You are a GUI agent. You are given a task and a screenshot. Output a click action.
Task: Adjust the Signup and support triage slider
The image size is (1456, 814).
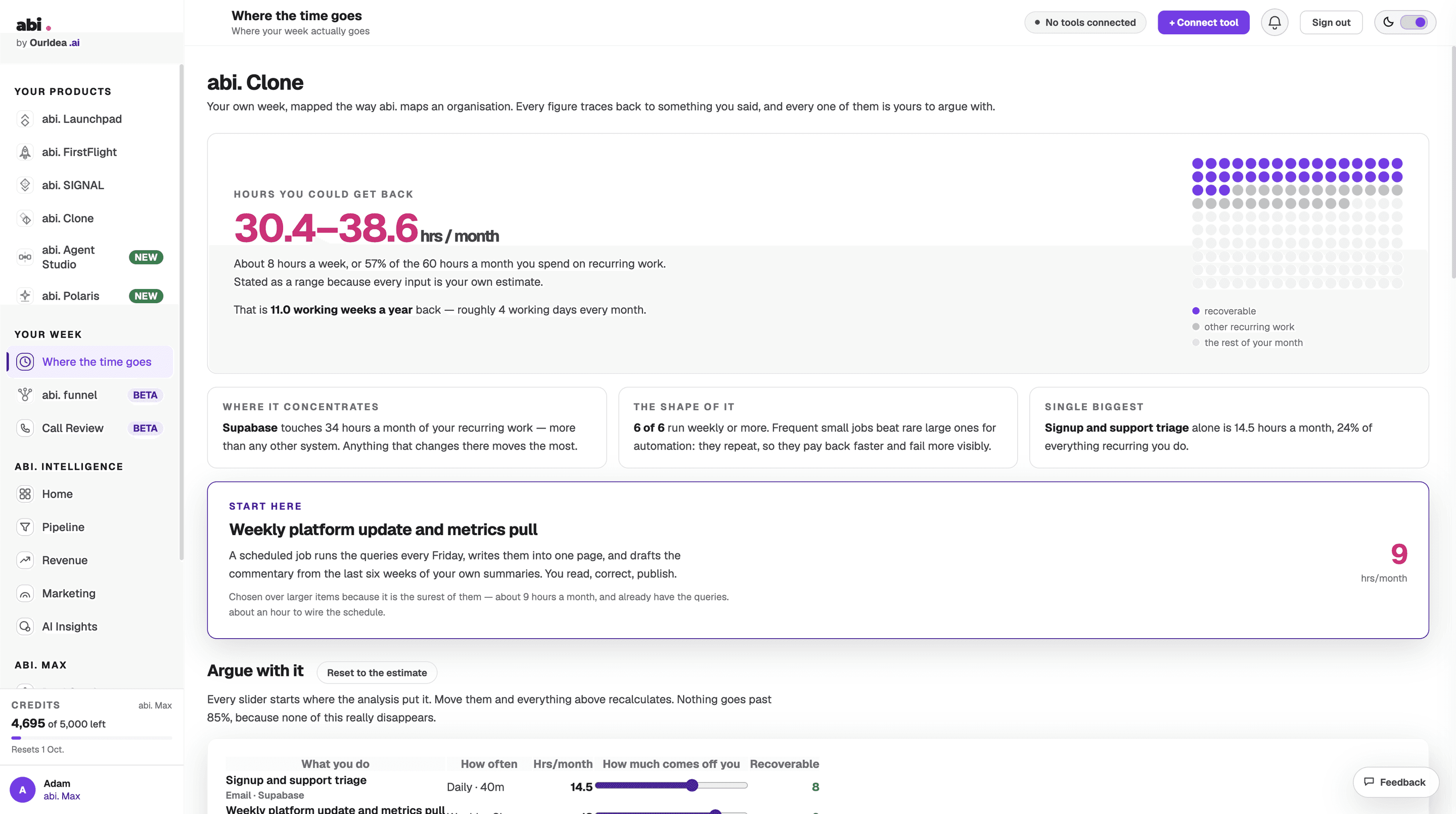coord(671,786)
